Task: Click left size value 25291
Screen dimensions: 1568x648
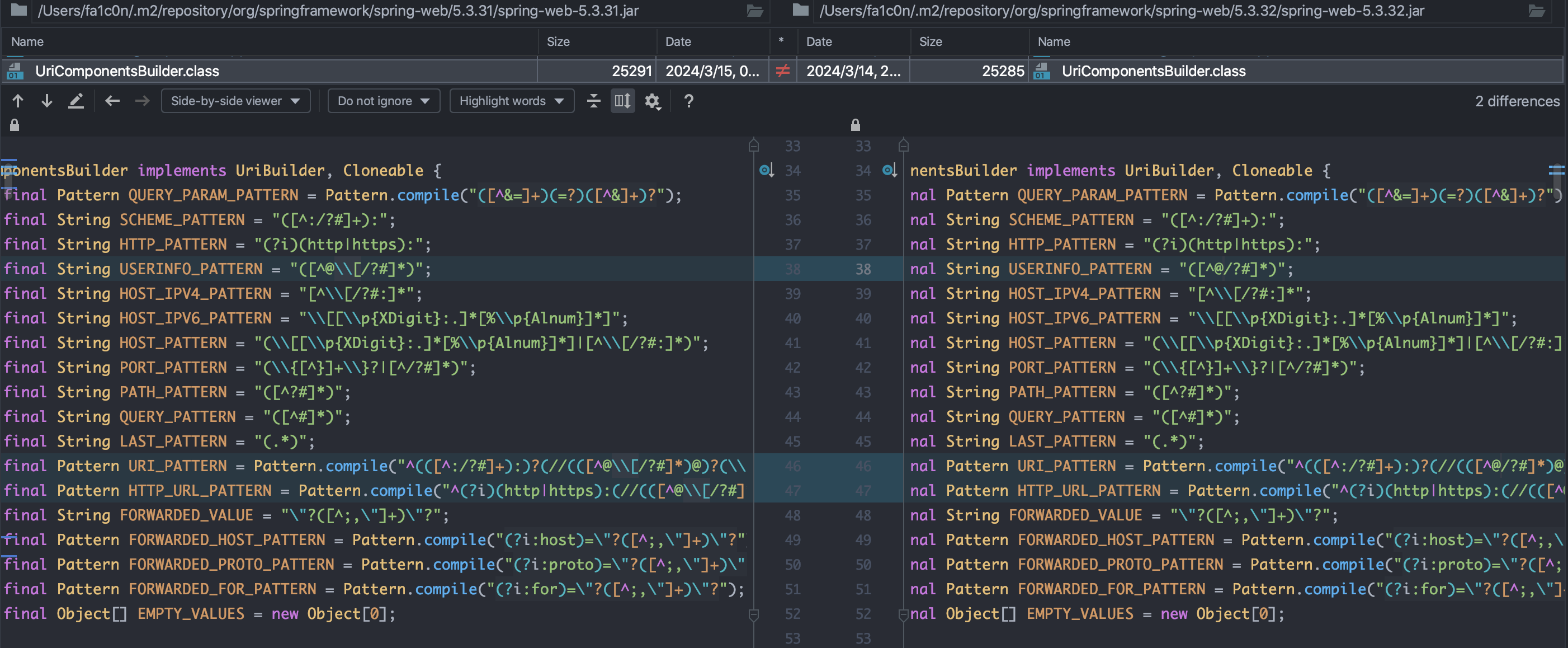Action: 631,71
